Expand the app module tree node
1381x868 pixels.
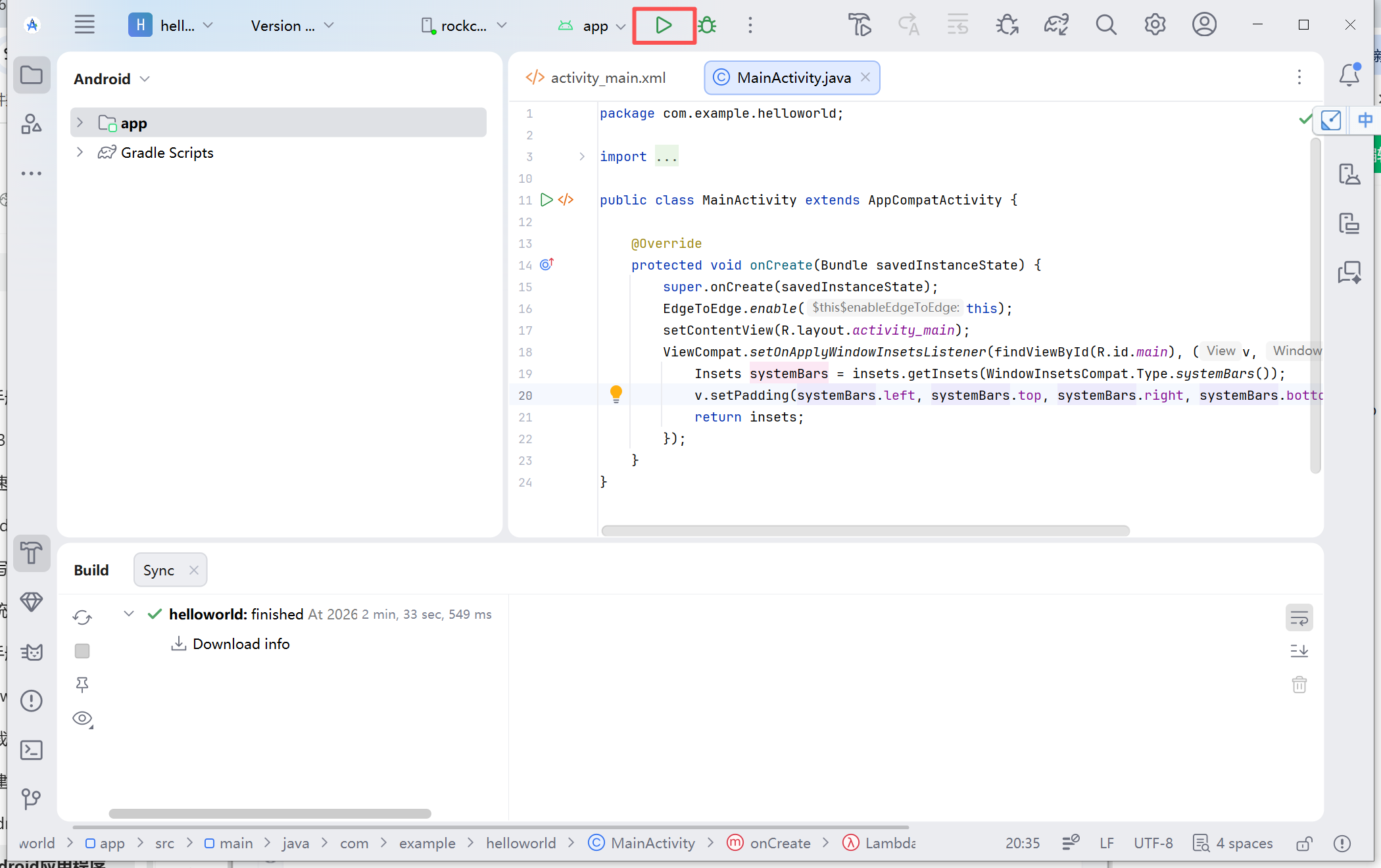[80, 123]
